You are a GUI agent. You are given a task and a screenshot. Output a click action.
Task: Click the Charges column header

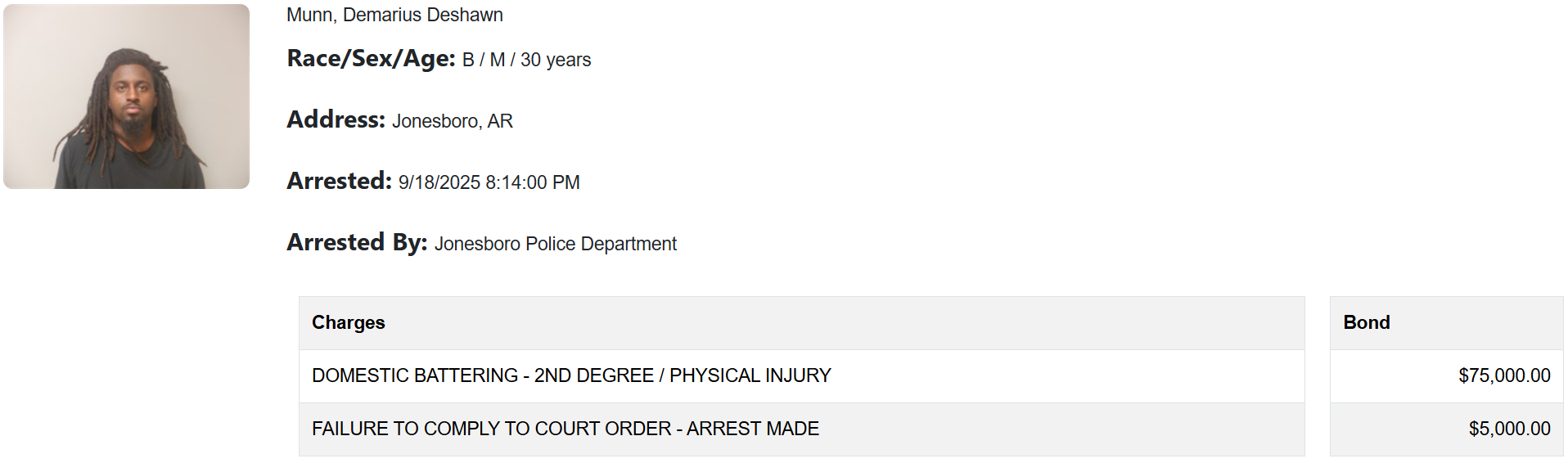pyautogui.click(x=801, y=323)
